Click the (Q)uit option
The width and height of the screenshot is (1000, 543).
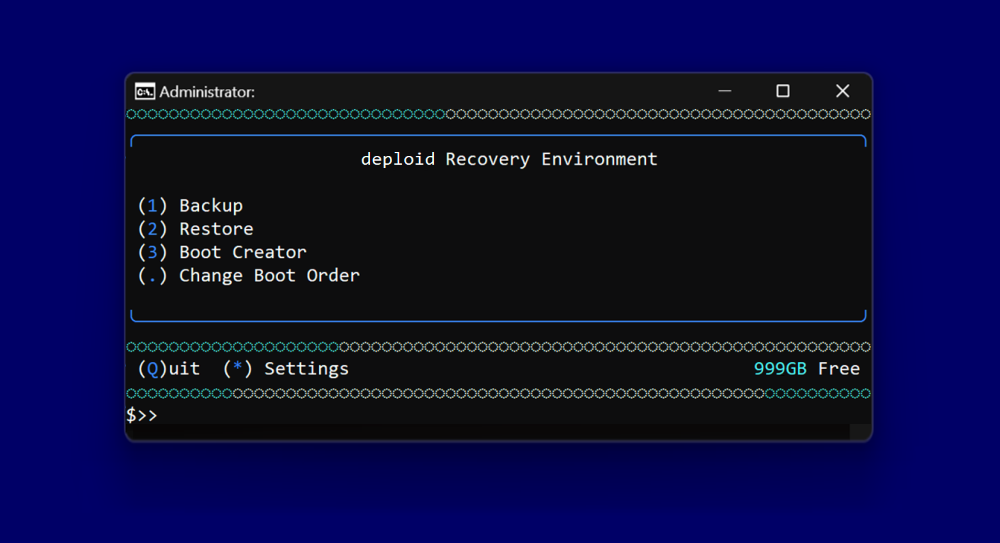click(169, 368)
